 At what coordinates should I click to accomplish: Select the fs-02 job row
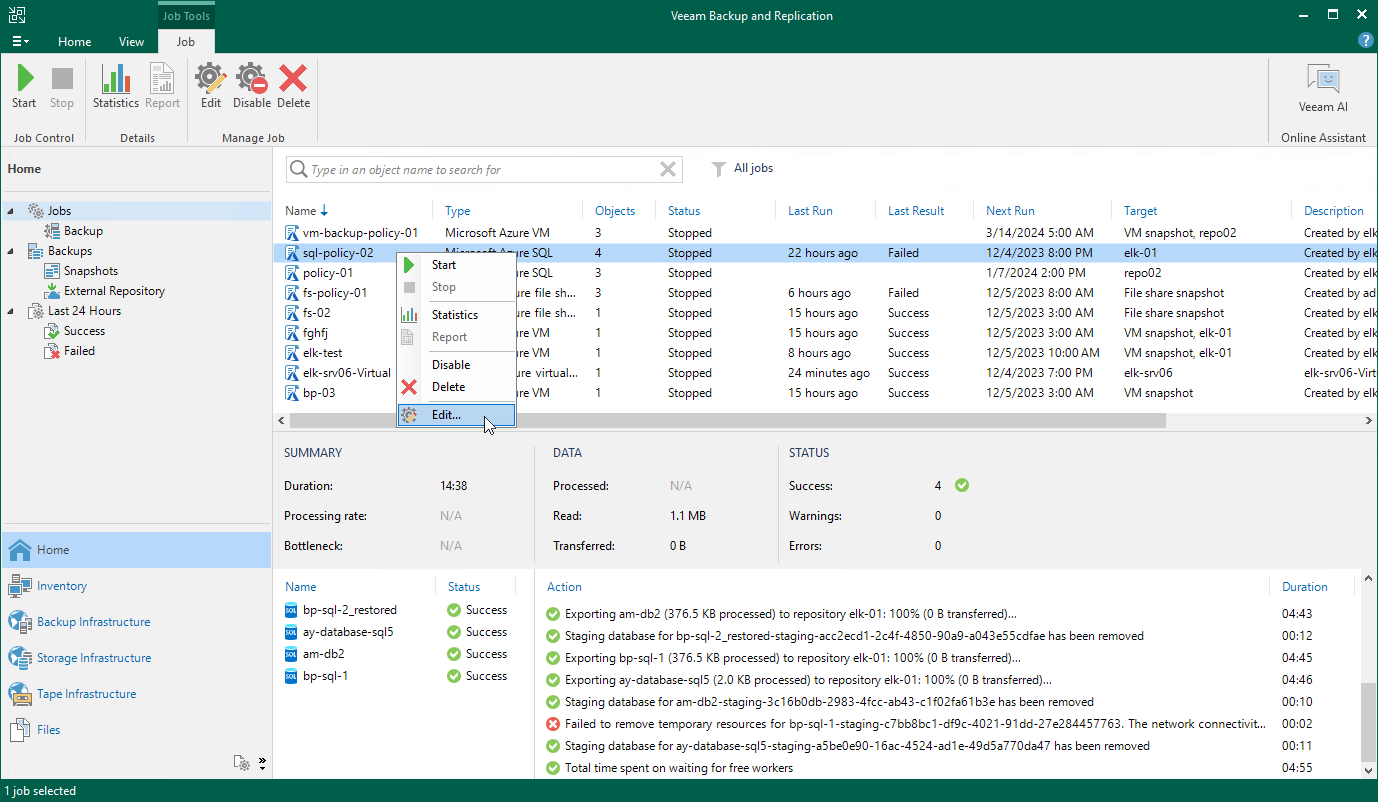(825, 313)
